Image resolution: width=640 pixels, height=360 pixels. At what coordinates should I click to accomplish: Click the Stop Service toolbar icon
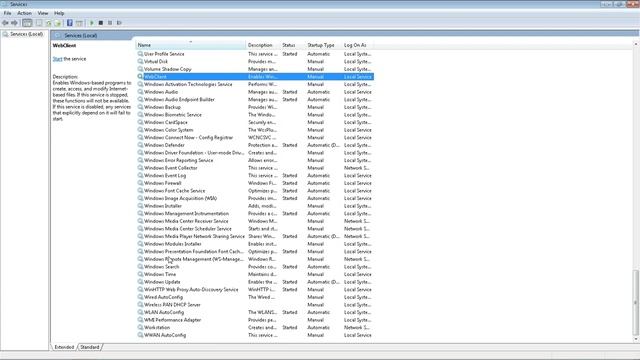[x=101, y=23]
